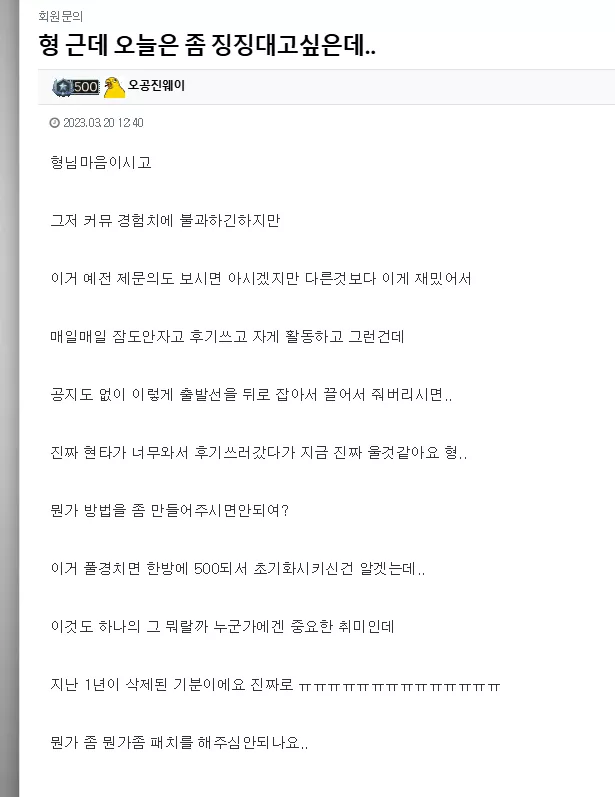This screenshot has height=797, width=615.
Task: Click the yellow parrot avatar icon
Action: point(114,87)
